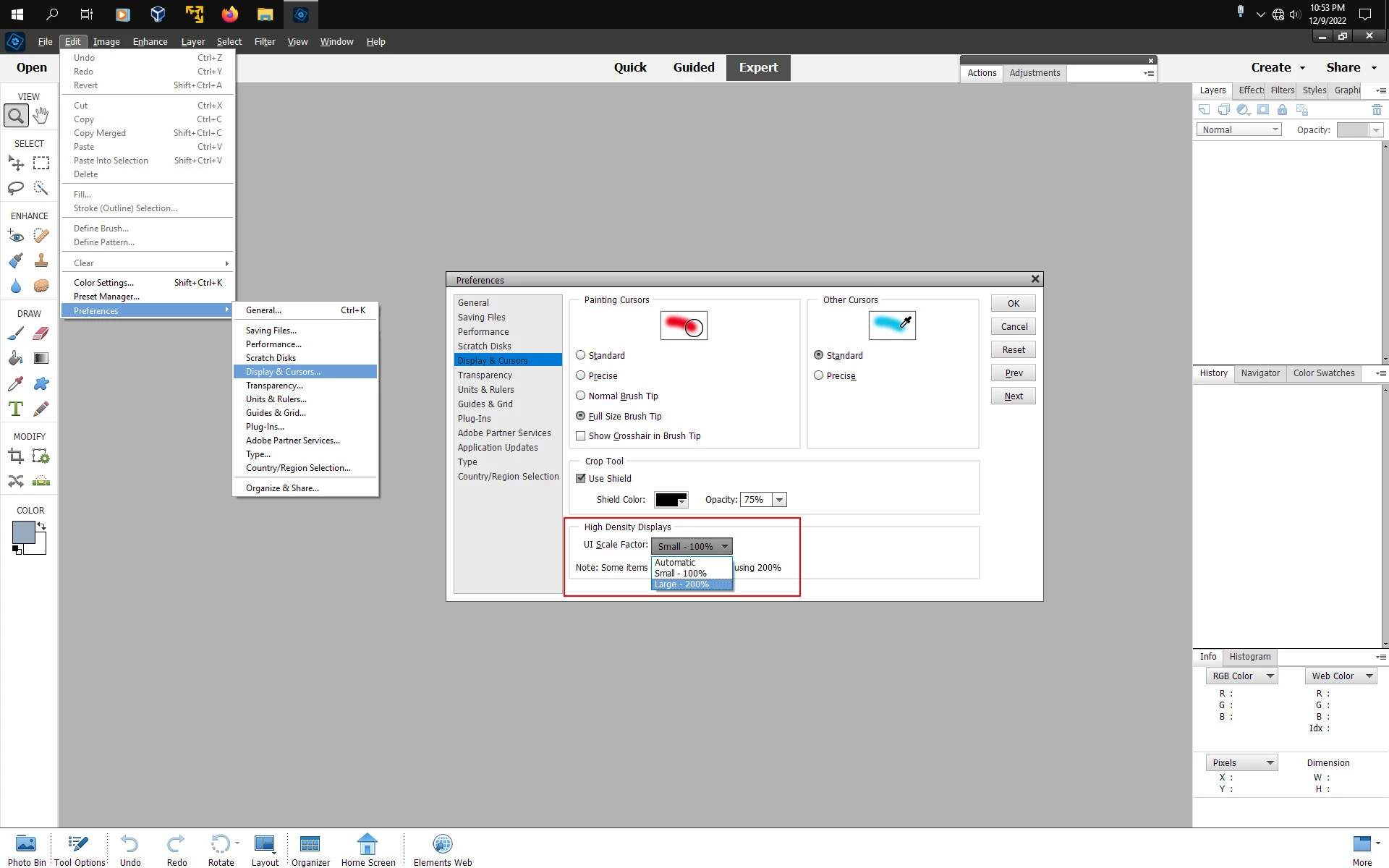
Task: Open Transparency... from Preferences submenu
Action: (x=274, y=386)
